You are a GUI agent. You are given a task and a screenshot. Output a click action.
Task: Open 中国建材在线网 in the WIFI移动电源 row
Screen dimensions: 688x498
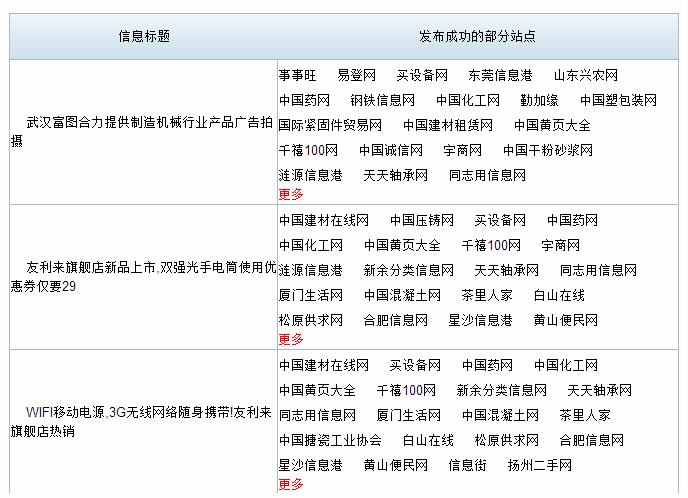coord(323,365)
